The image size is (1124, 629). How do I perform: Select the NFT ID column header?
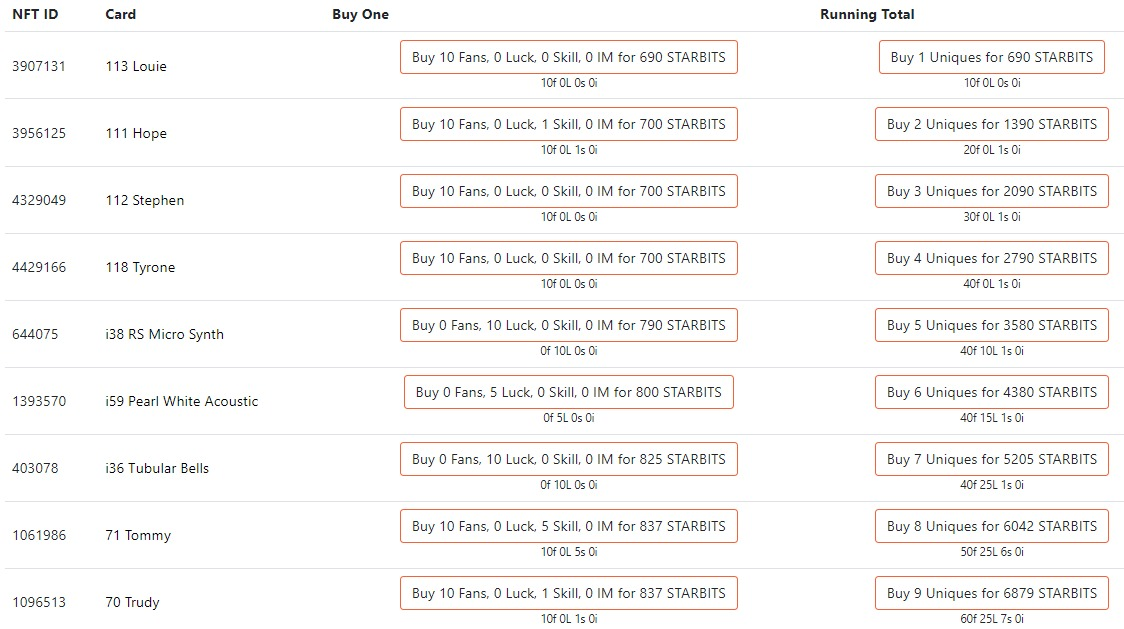35,14
